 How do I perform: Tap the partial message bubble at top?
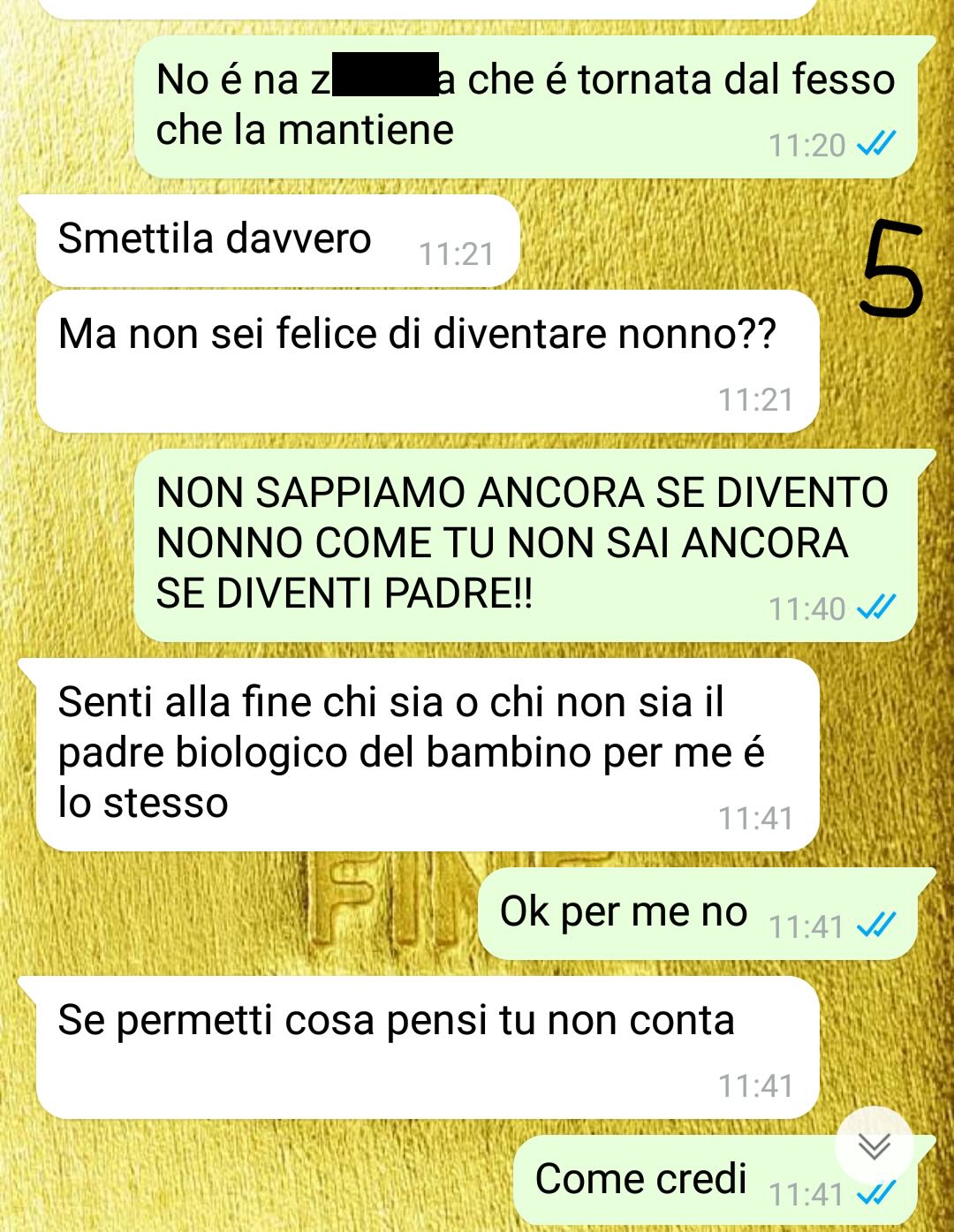pyautogui.click(x=428, y=9)
